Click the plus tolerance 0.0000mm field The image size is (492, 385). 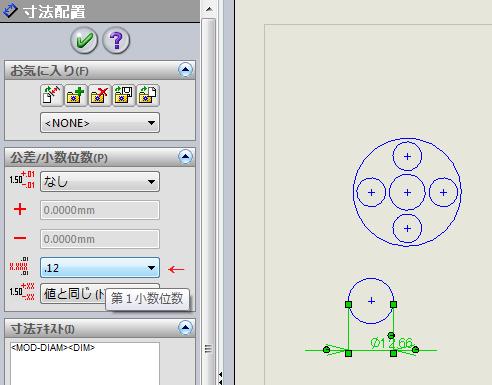click(100, 210)
